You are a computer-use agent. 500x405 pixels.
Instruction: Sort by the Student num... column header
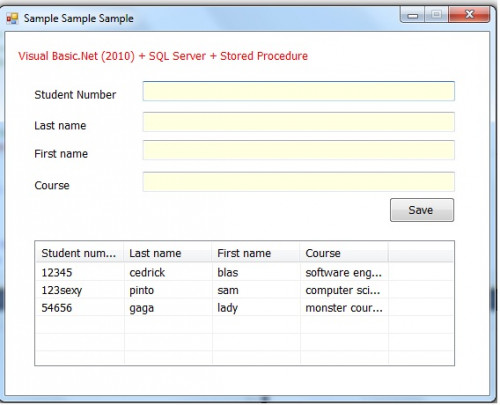coord(79,253)
